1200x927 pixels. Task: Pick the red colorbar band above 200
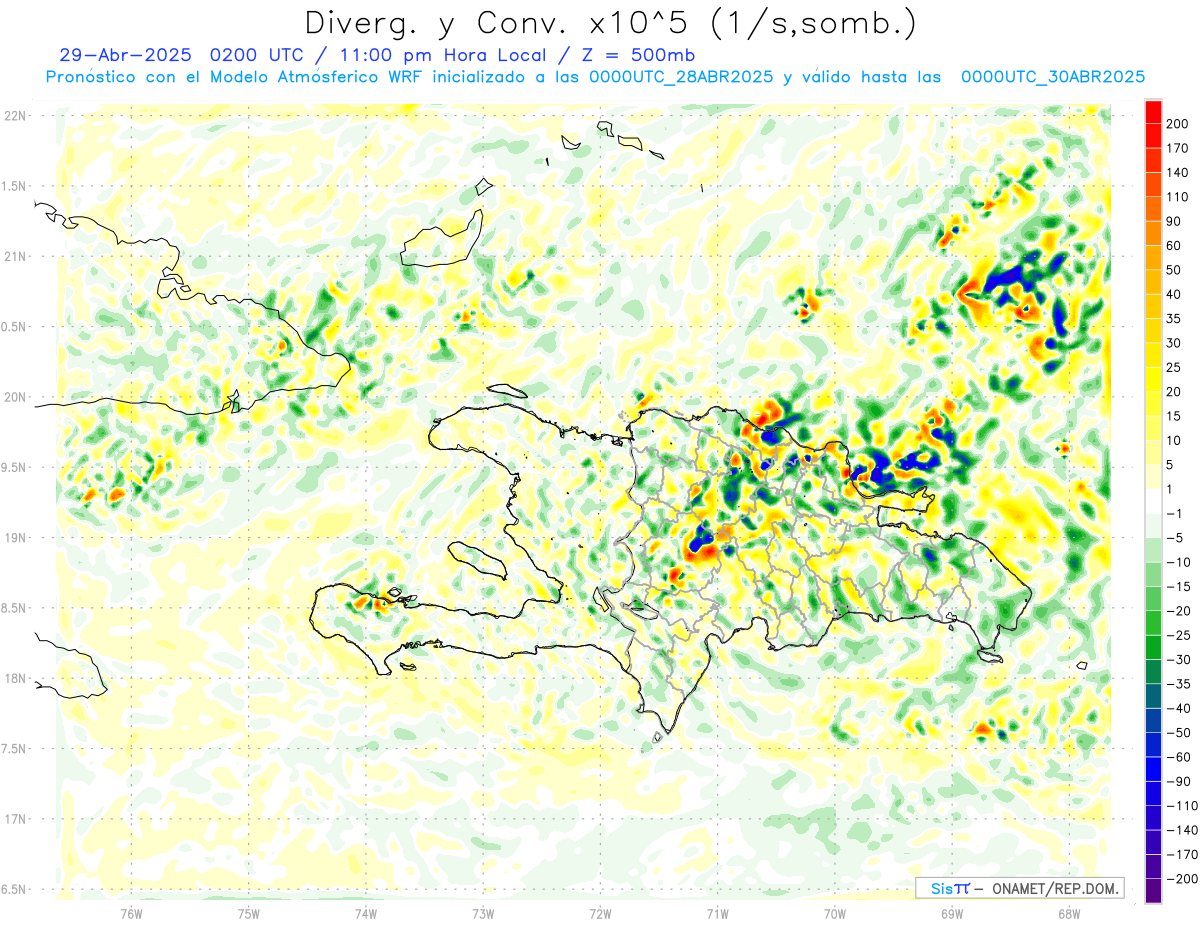click(1154, 112)
